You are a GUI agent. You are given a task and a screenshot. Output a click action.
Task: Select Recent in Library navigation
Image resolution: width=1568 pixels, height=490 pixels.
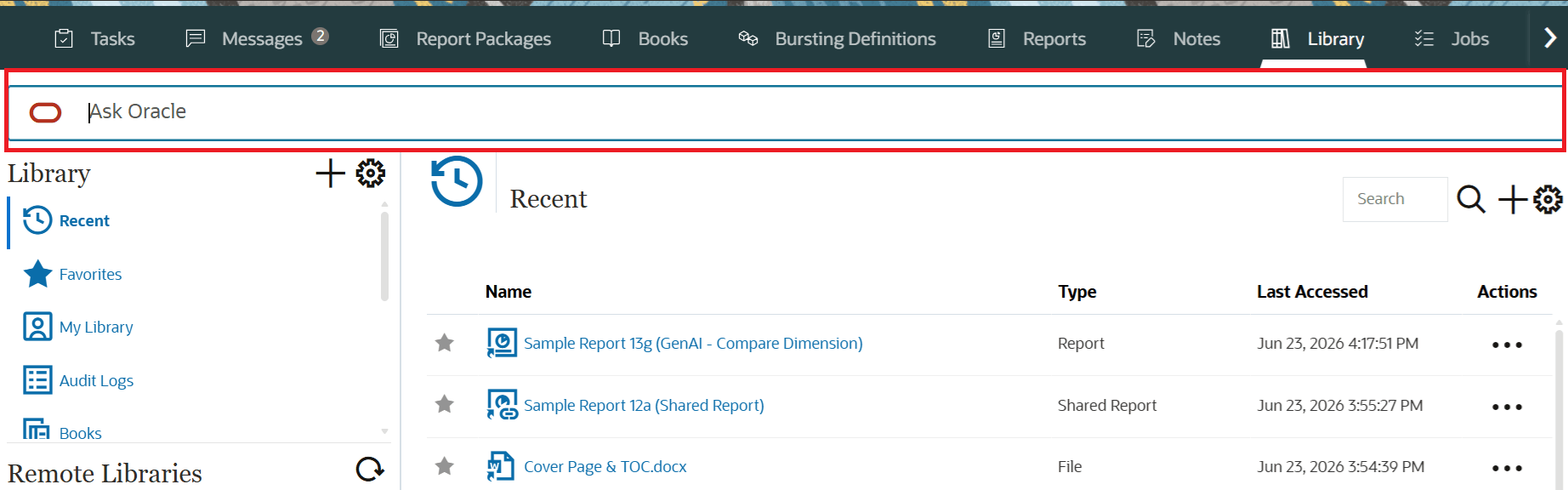[84, 221]
